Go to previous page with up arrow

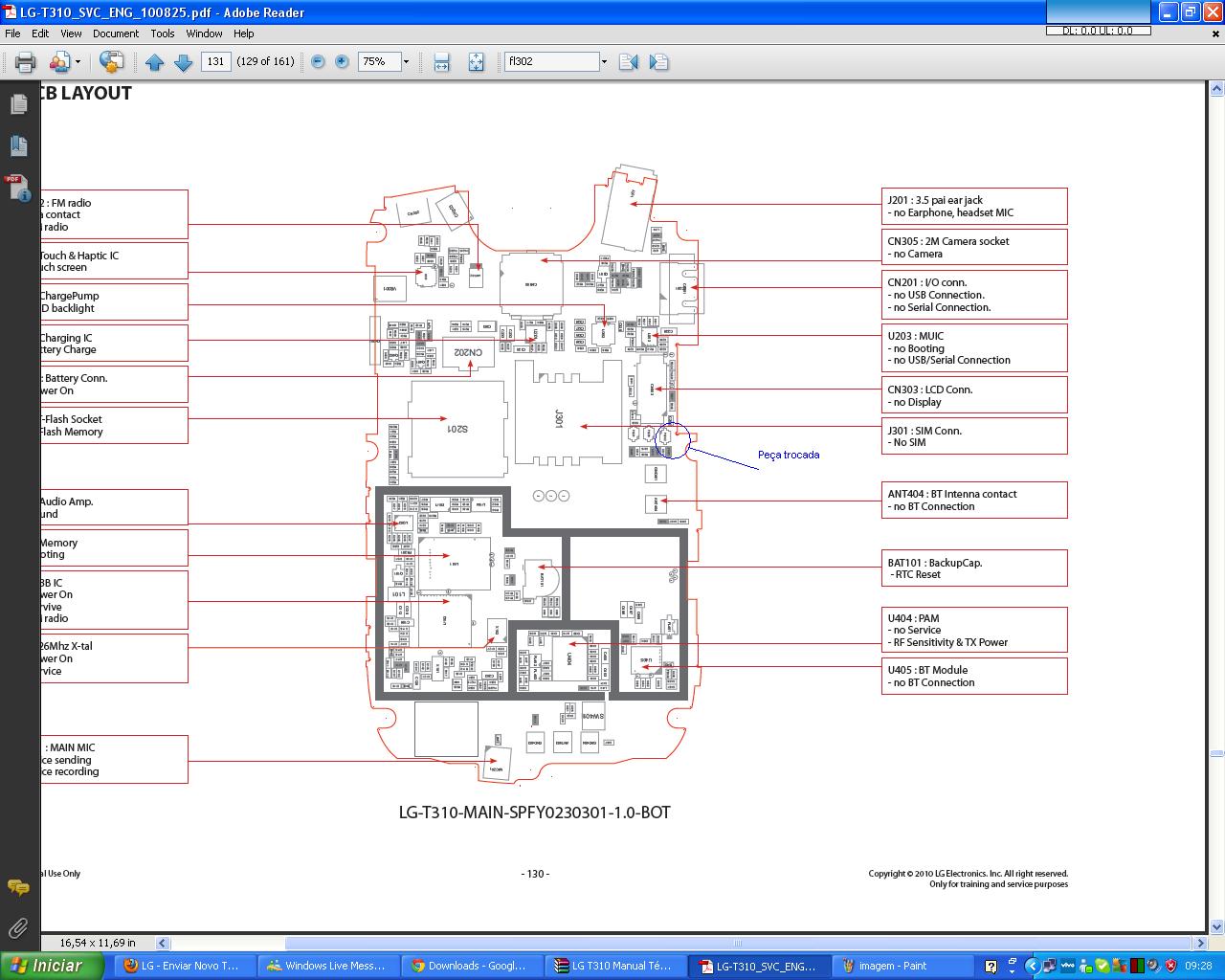click(x=155, y=62)
